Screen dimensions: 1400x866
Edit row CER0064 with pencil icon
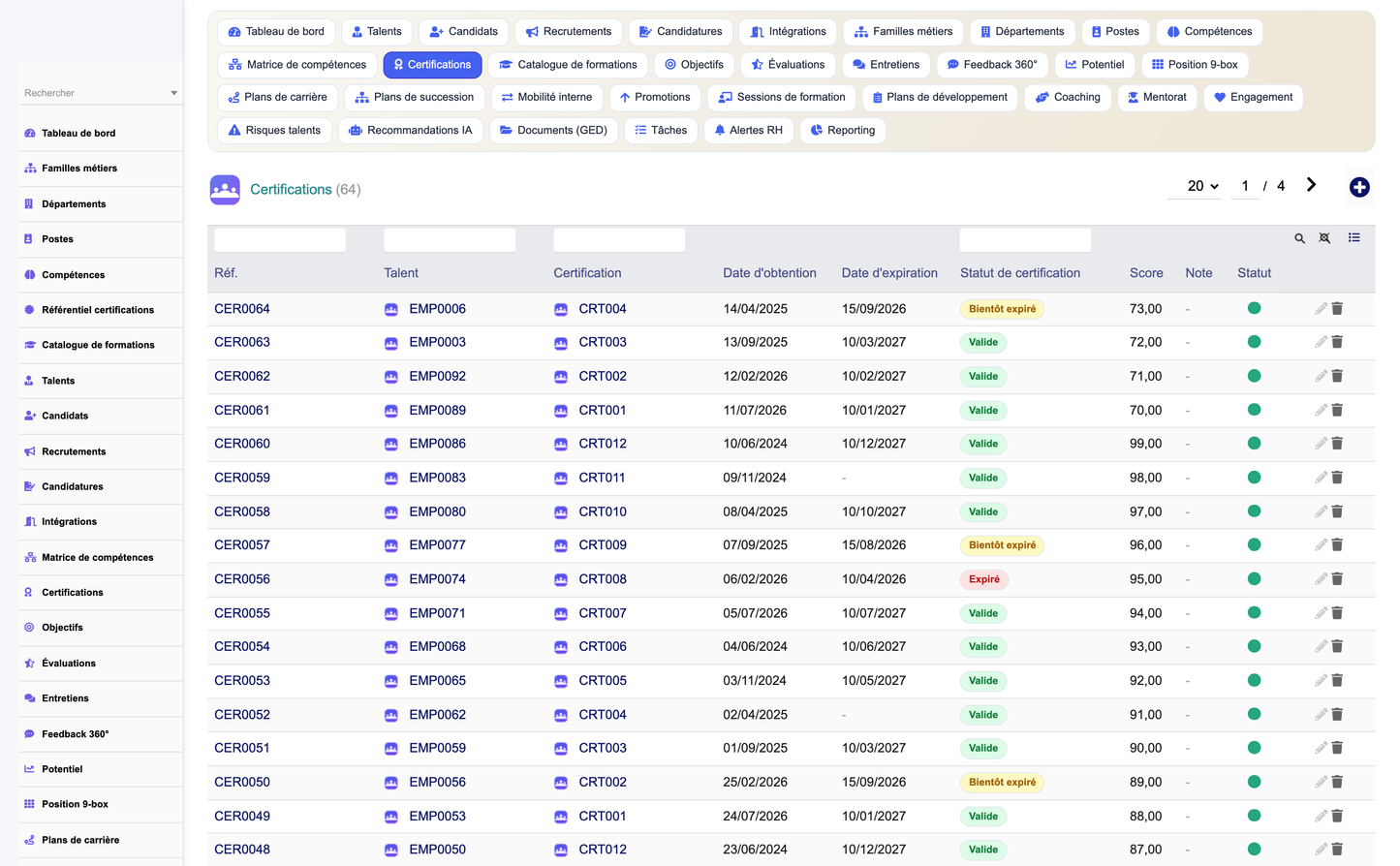point(1321,308)
